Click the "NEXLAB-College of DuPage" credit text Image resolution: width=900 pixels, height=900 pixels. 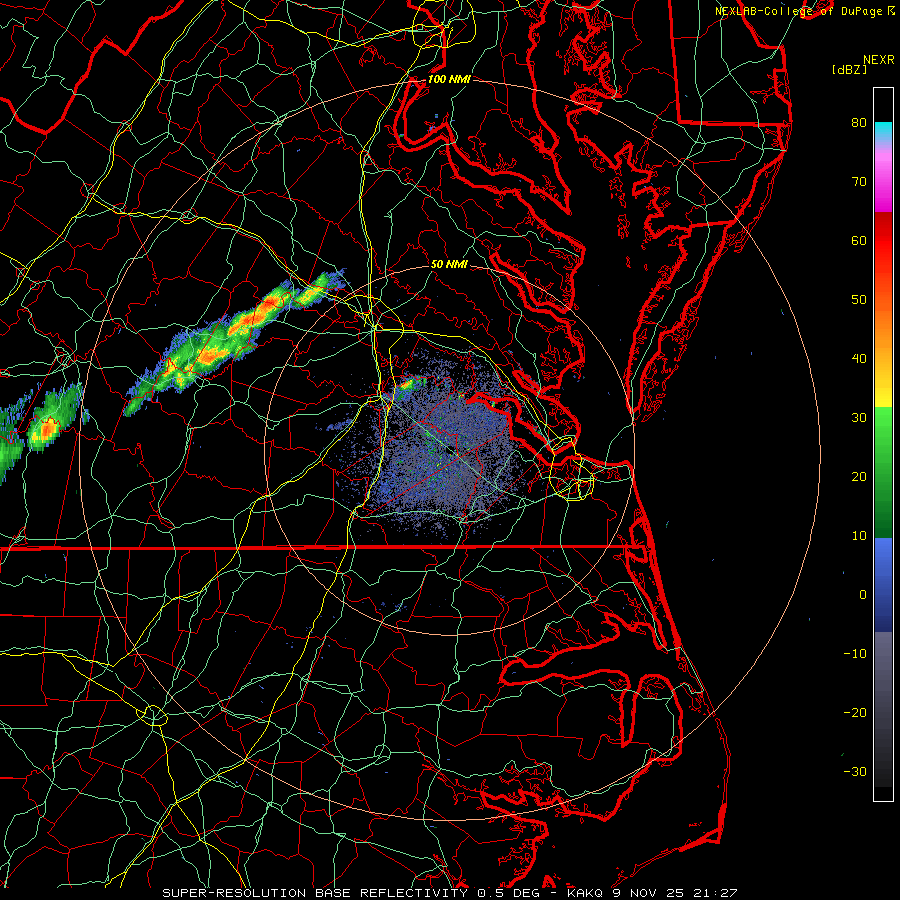pyautogui.click(x=798, y=11)
